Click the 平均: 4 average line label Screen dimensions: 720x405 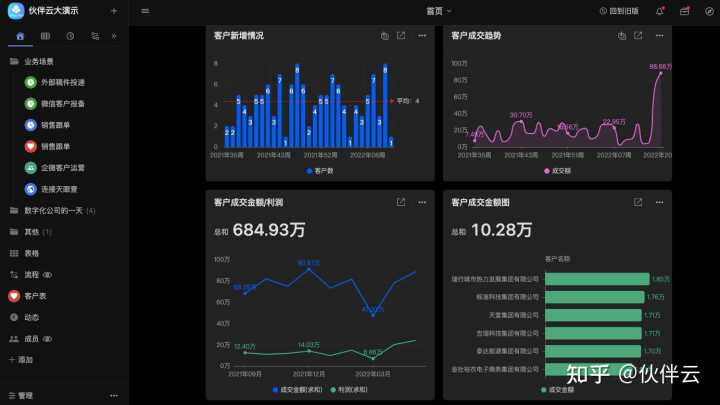click(x=408, y=101)
